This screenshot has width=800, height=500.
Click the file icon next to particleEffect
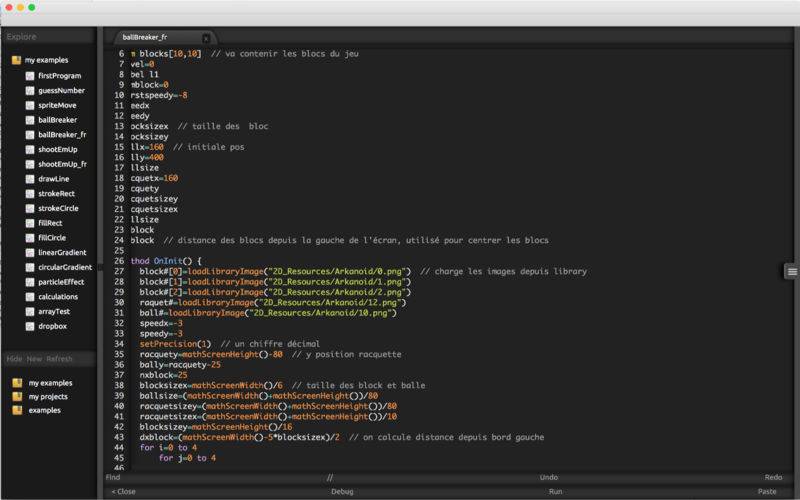coord(30,282)
